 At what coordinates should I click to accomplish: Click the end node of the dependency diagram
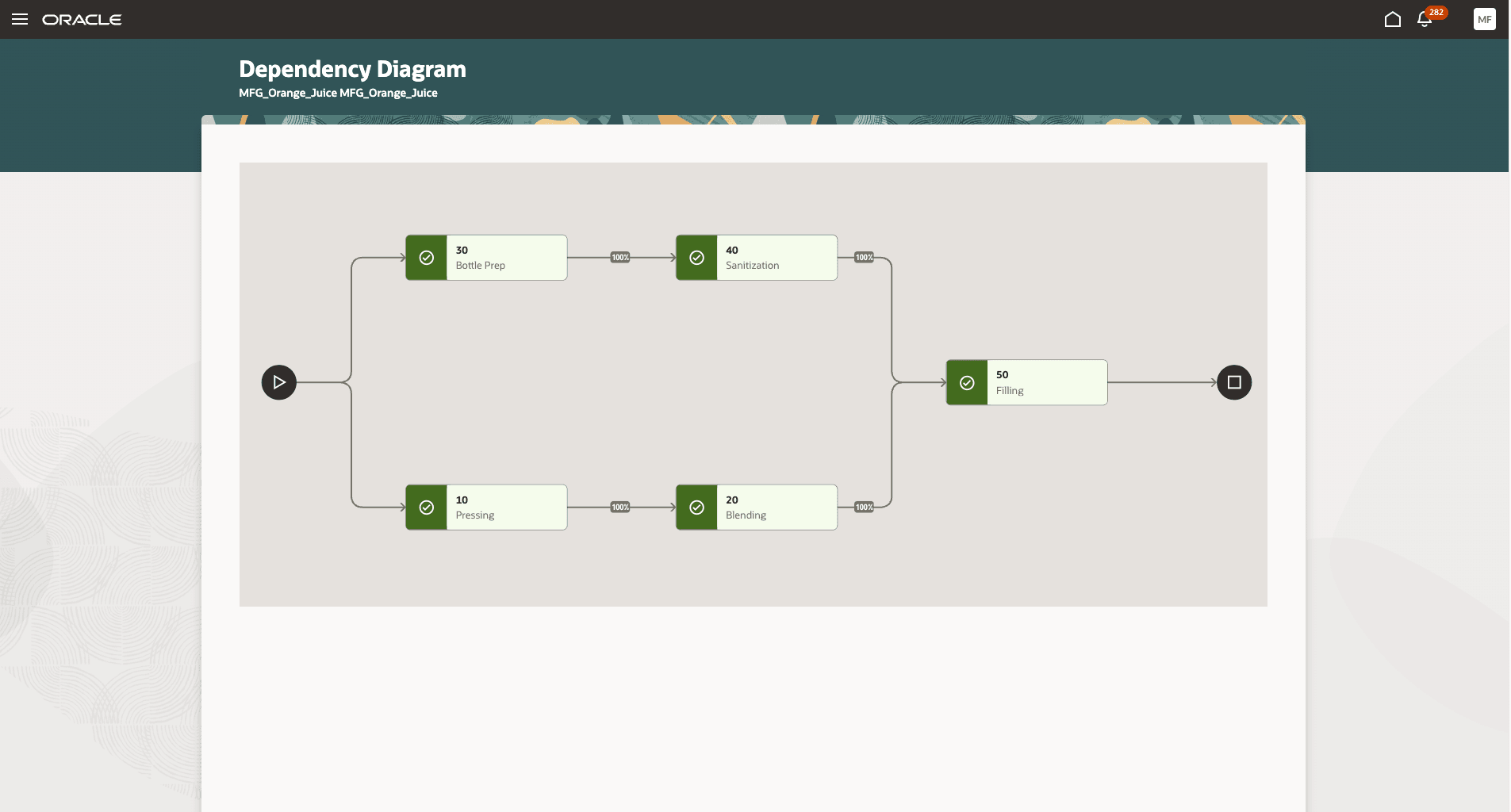tap(1233, 382)
